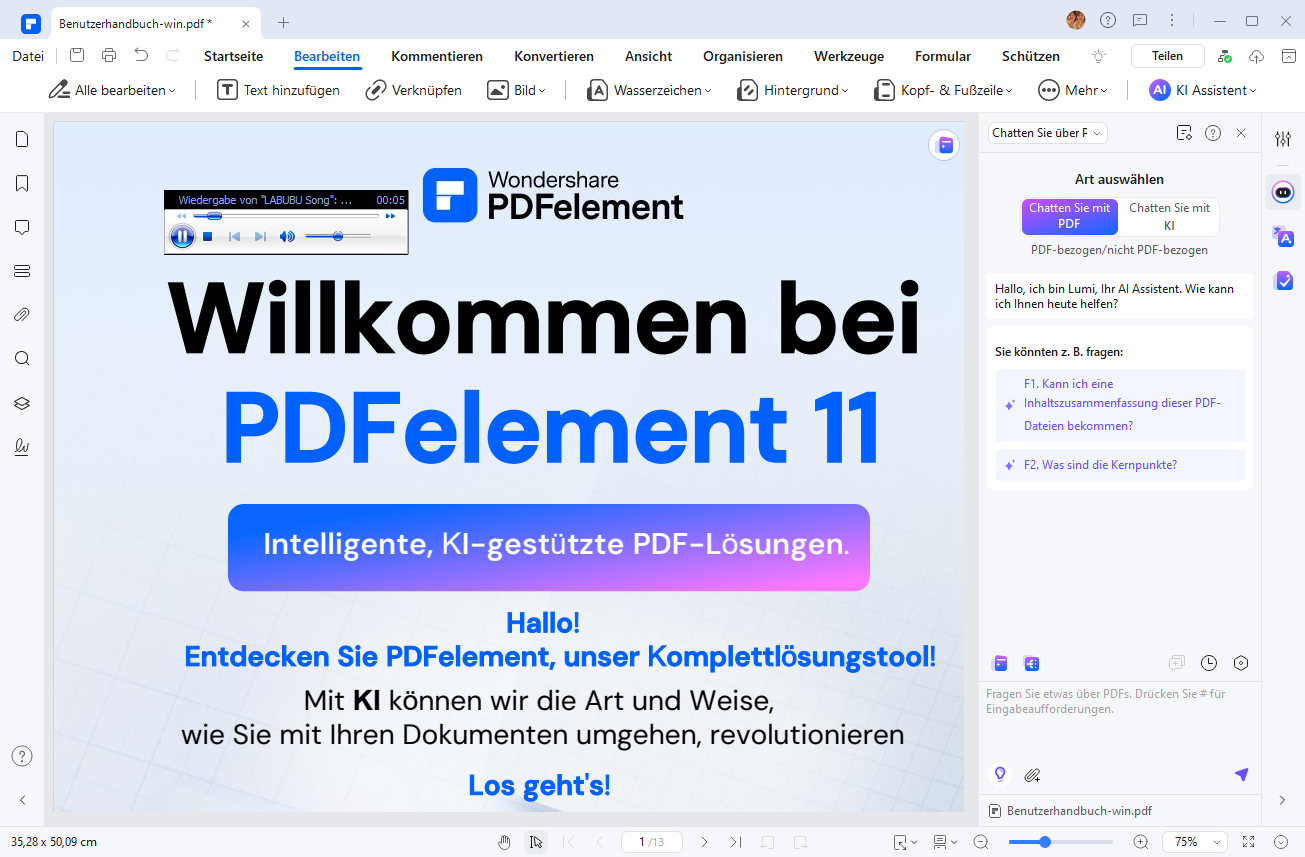Open the Chatten Sie über PDF combo box
The width and height of the screenshot is (1305, 857).
(x=1047, y=133)
